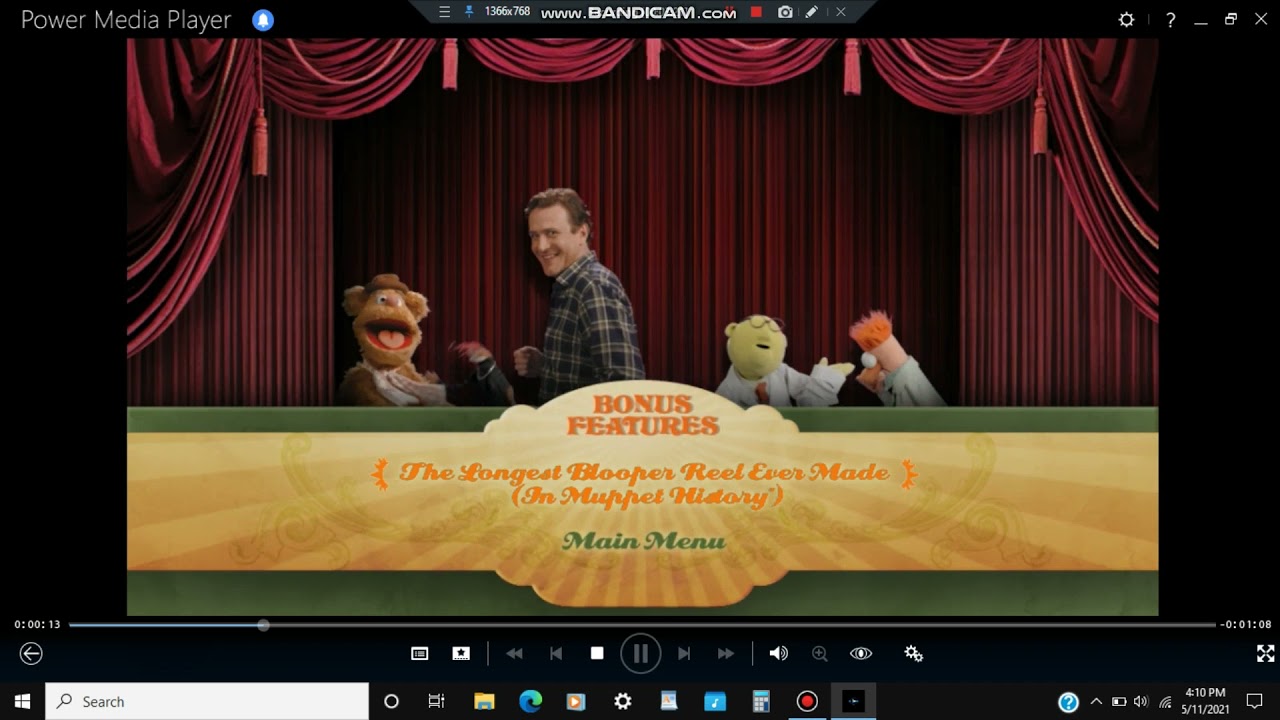
Task: Open the Bandicam hamburger menu
Action: coord(445,12)
